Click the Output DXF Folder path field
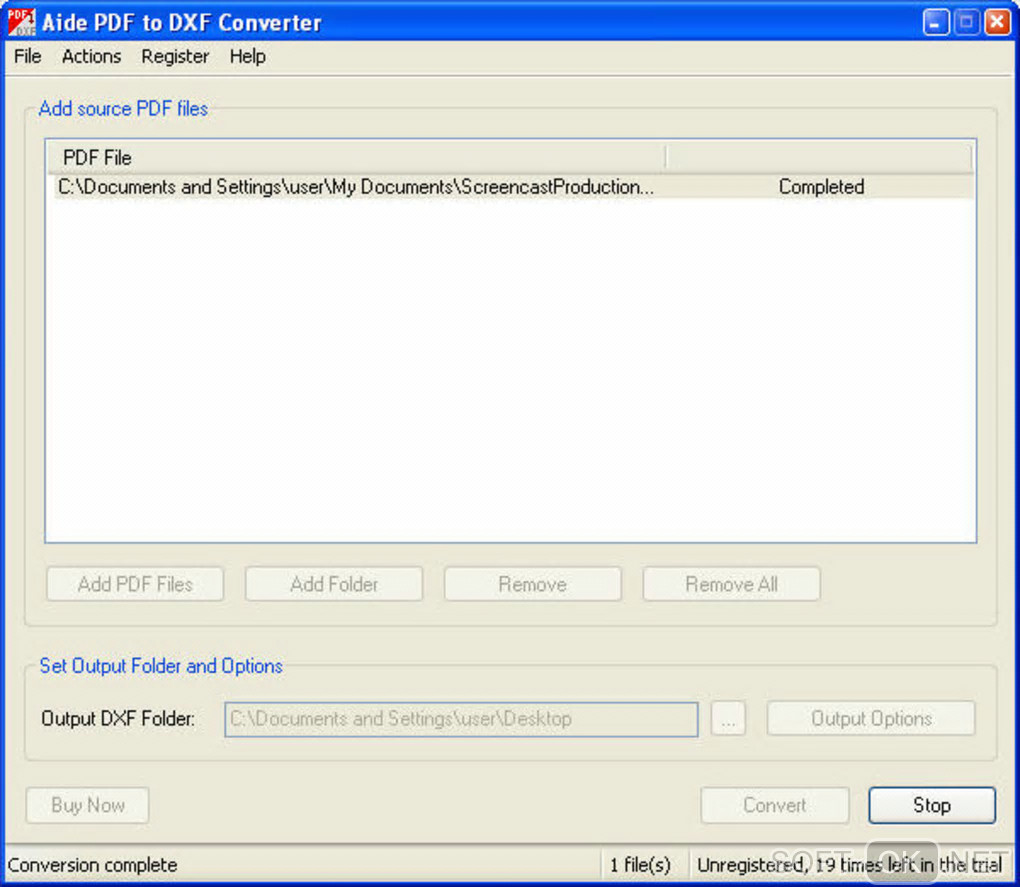This screenshot has width=1020, height=887. coord(461,719)
